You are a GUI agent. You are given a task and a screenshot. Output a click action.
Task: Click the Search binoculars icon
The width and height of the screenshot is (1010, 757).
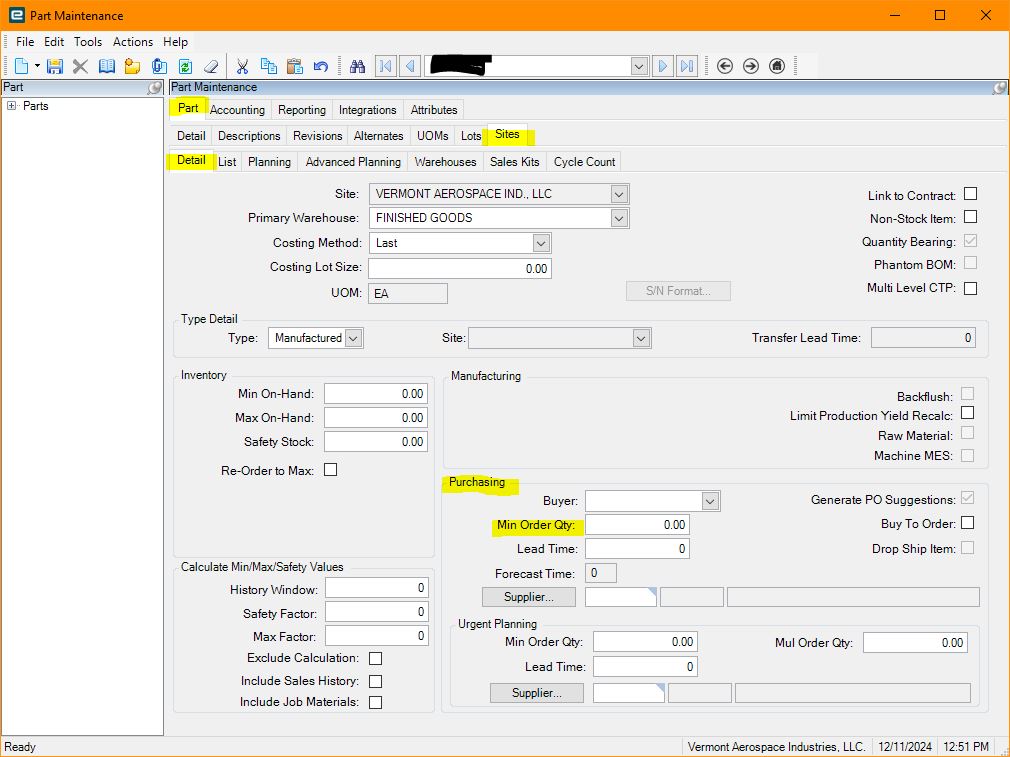[357, 66]
